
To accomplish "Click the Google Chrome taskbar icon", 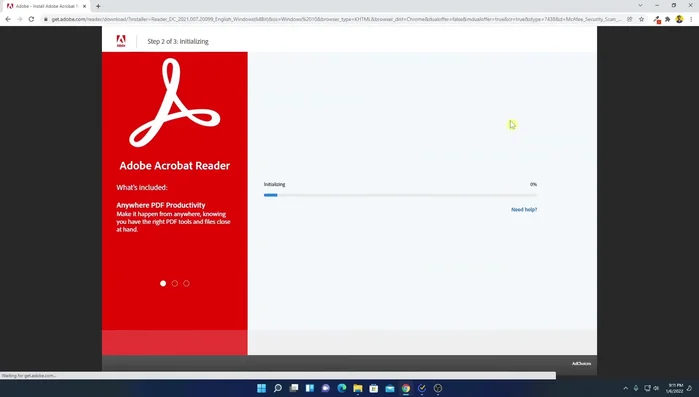I will (406, 388).
